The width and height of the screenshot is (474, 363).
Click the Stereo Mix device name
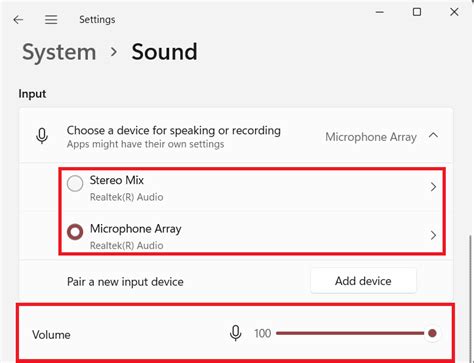(x=117, y=180)
